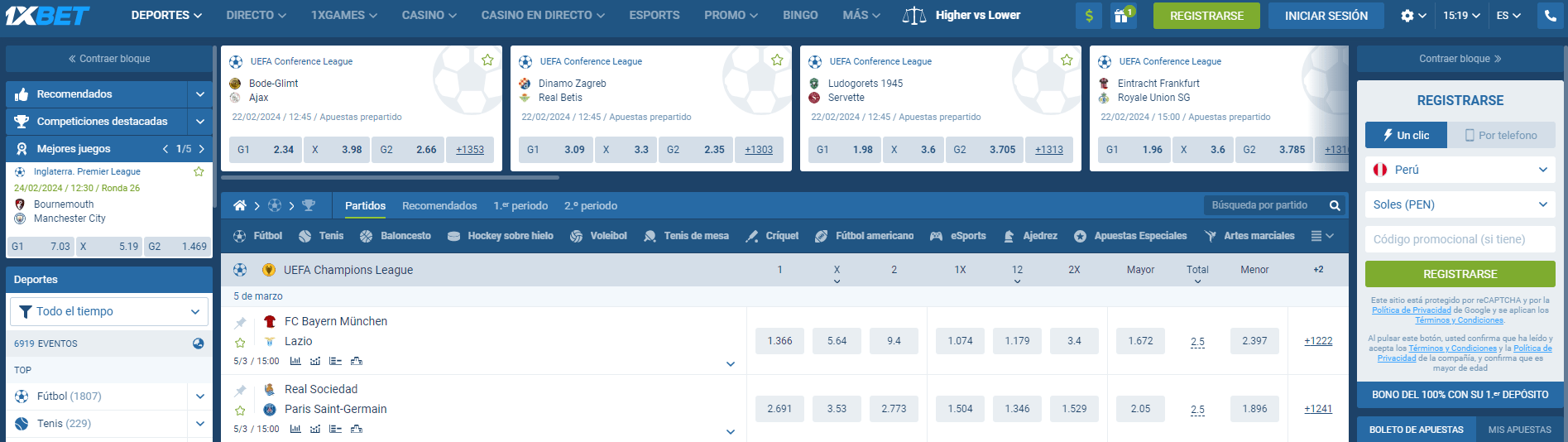The image size is (1568, 442).
Task: Select Hockey sobre hielo filter
Action: (501, 236)
